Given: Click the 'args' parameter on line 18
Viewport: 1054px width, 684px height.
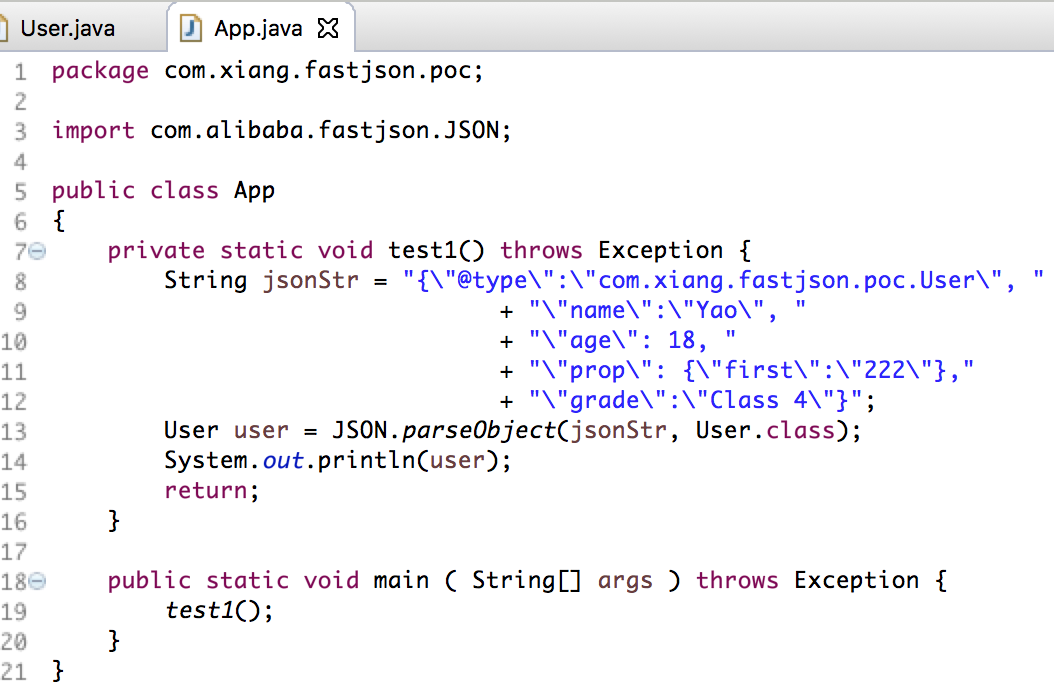Looking at the screenshot, I should click(625, 581).
